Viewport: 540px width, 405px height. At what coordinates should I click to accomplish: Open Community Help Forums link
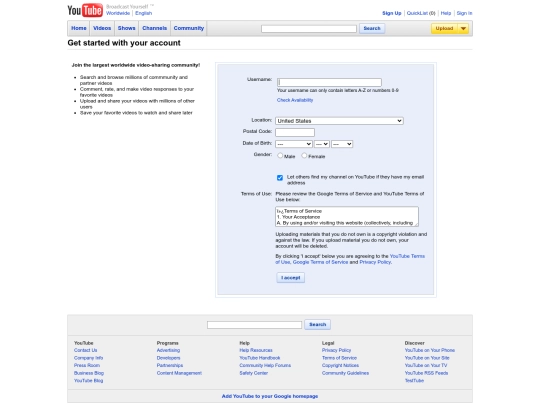pos(265,366)
